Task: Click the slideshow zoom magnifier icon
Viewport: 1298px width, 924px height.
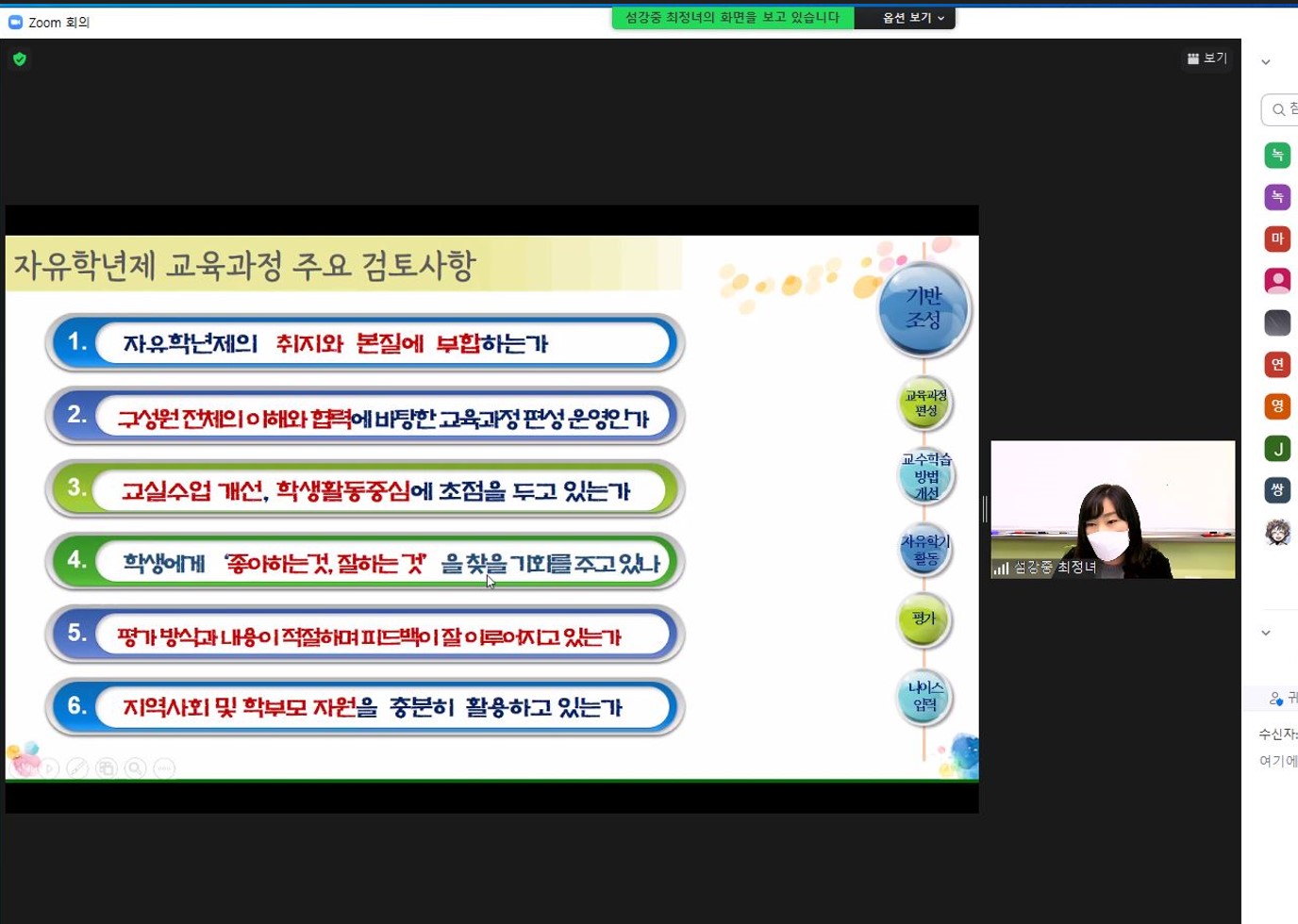Action: [x=136, y=768]
